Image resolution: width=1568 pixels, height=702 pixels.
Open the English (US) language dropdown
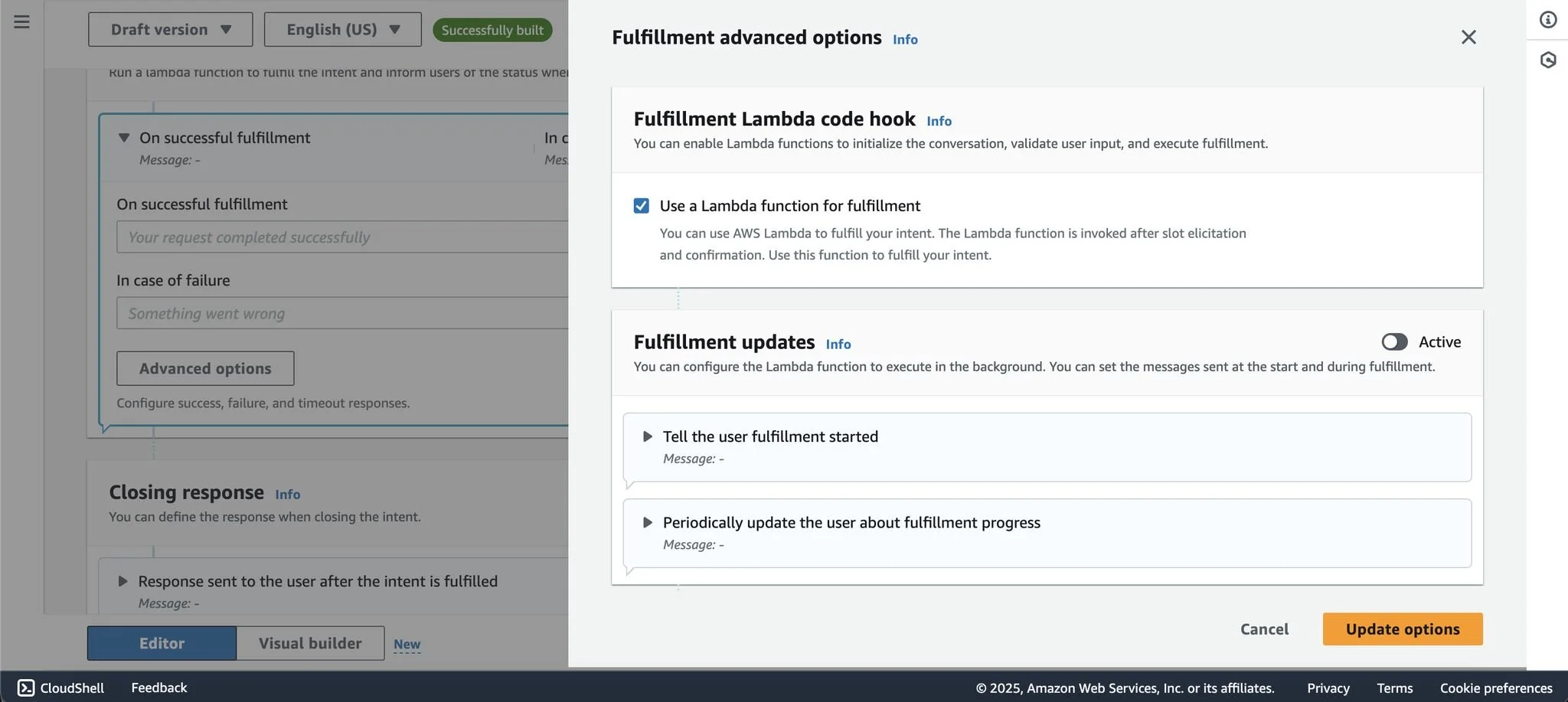[342, 29]
